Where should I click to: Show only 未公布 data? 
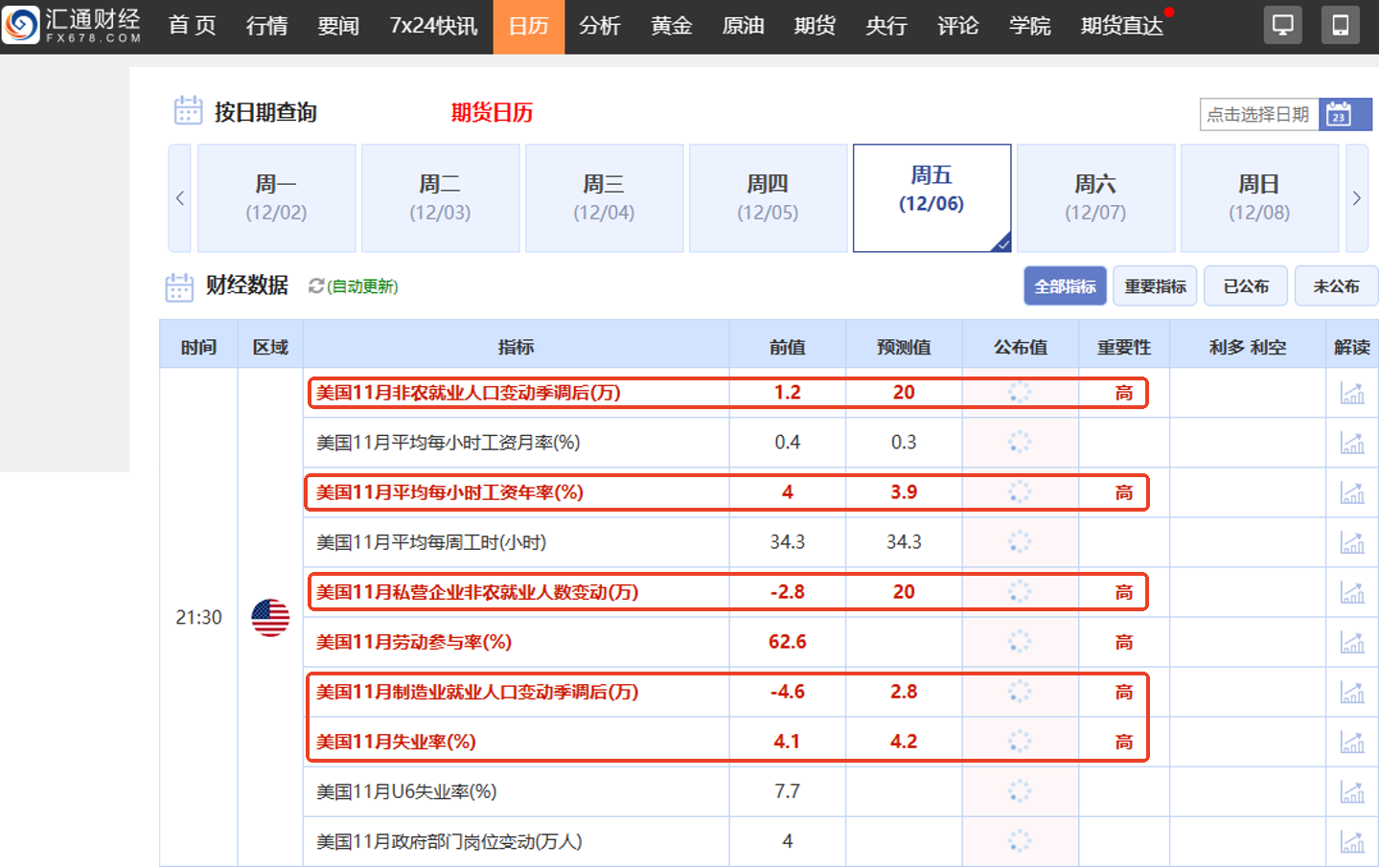point(1335,286)
